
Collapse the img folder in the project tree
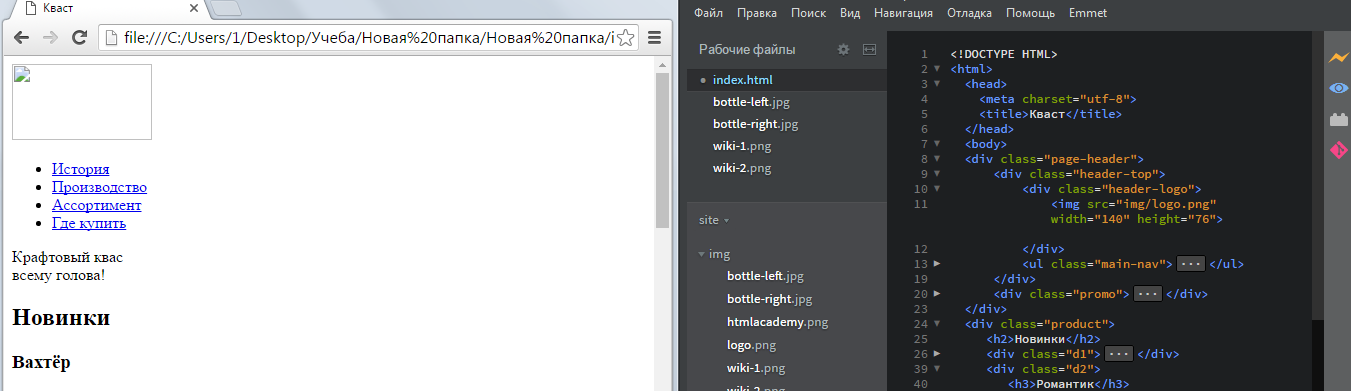(702, 254)
